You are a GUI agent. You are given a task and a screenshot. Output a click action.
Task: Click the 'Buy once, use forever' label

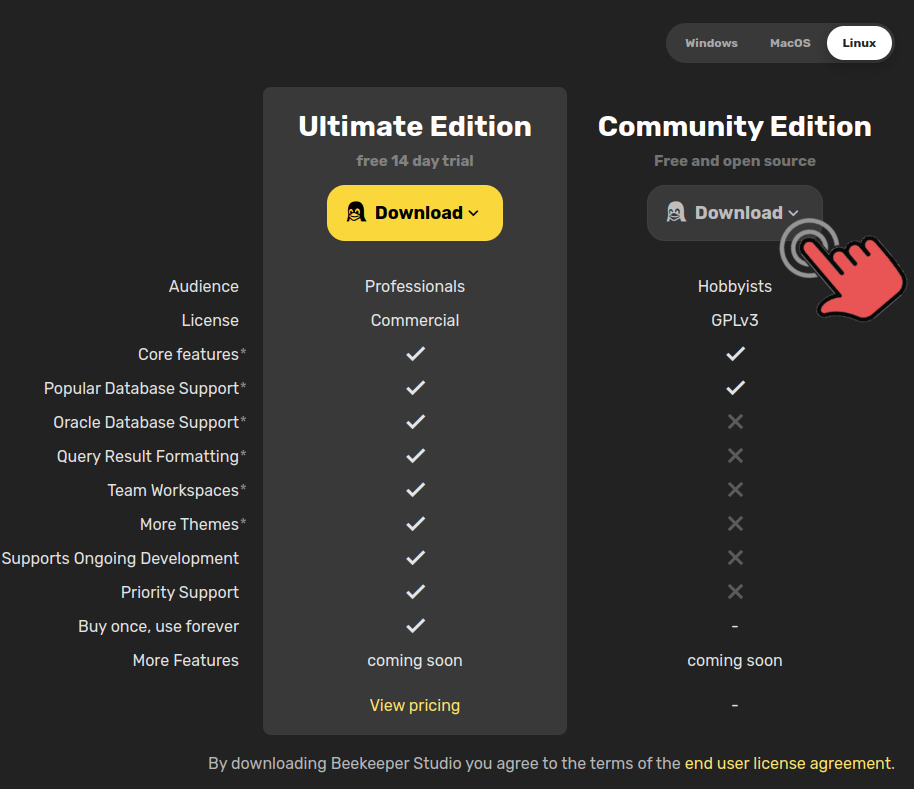coord(158,626)
